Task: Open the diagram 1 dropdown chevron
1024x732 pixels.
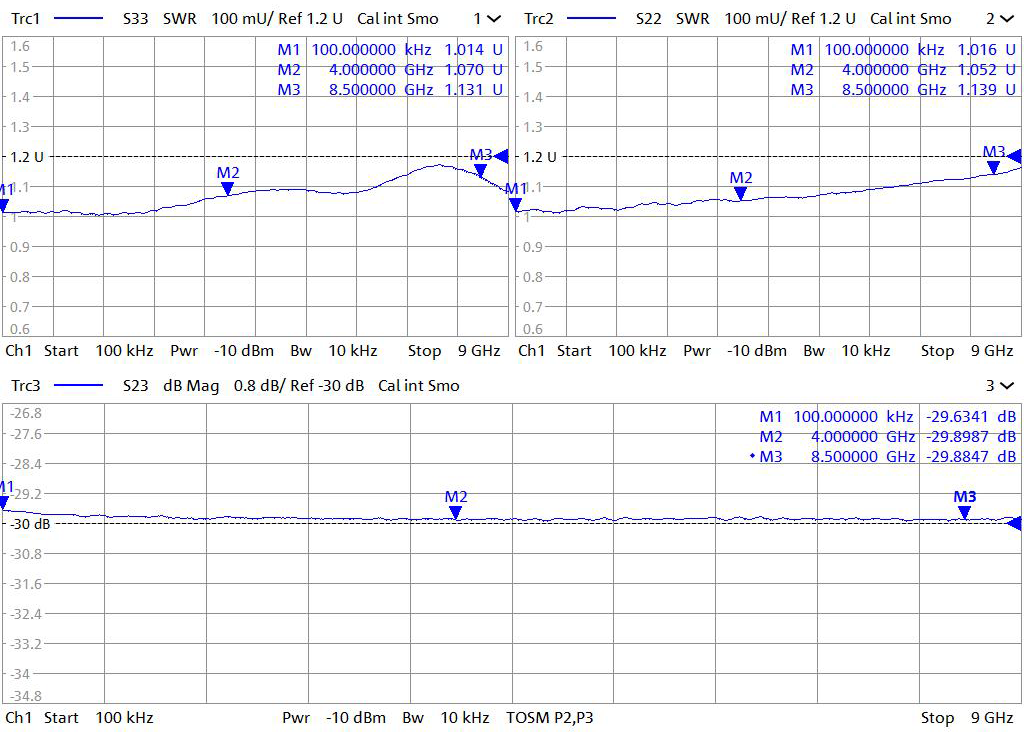Action: coord(494,18)
